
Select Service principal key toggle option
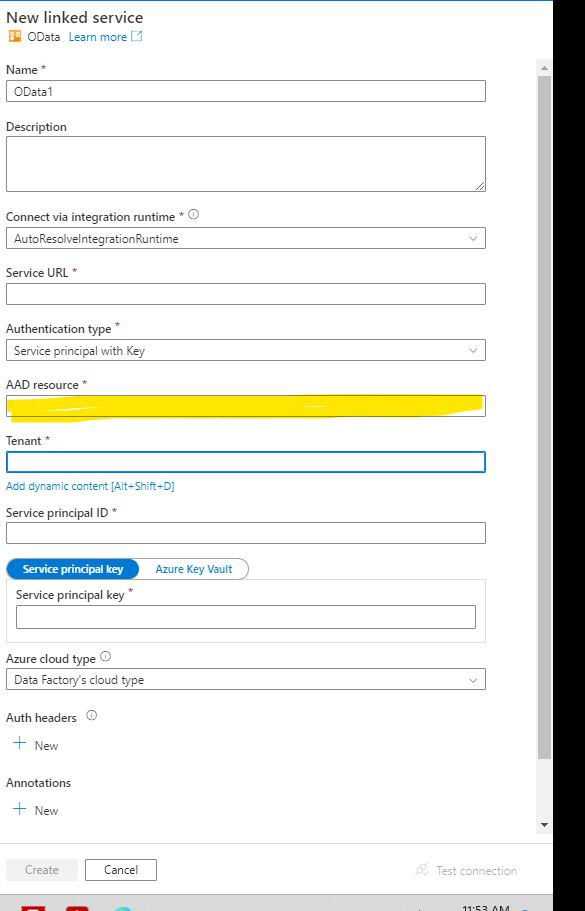click(73, 569)
